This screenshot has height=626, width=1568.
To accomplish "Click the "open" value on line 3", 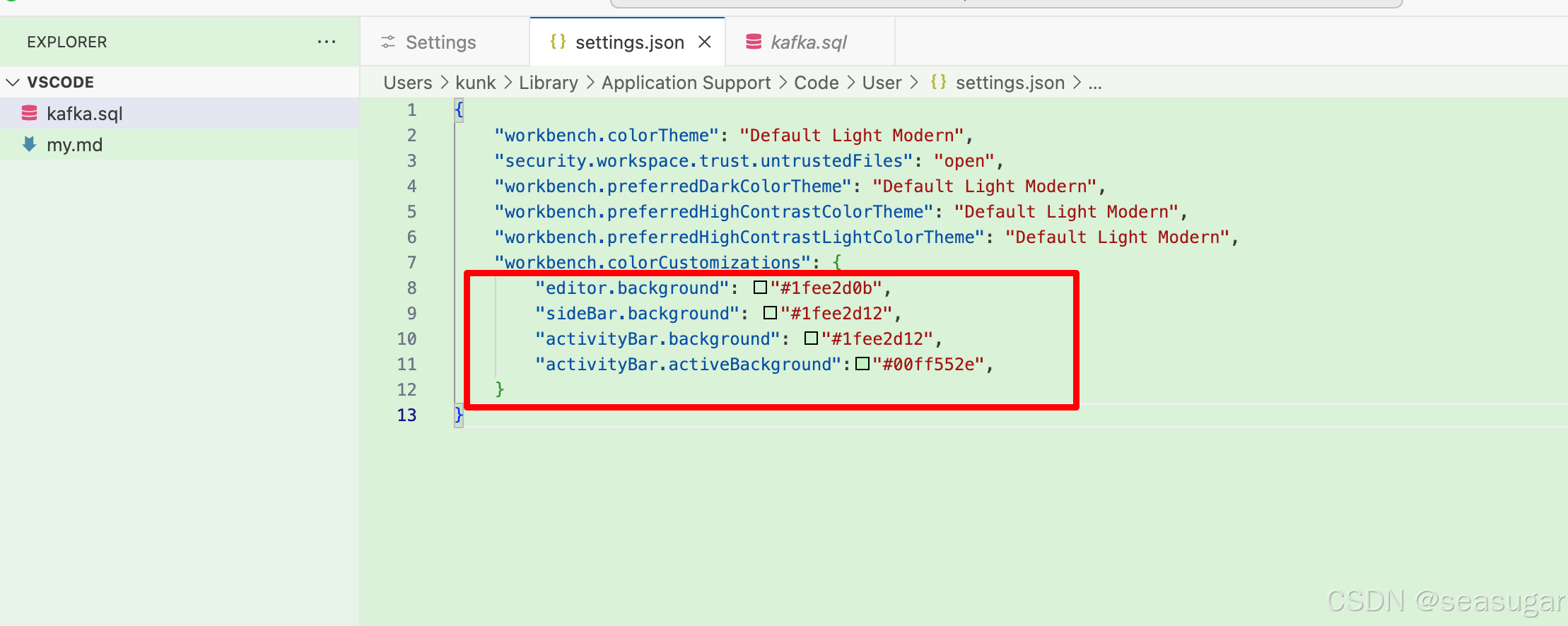I will click(964, 161).
